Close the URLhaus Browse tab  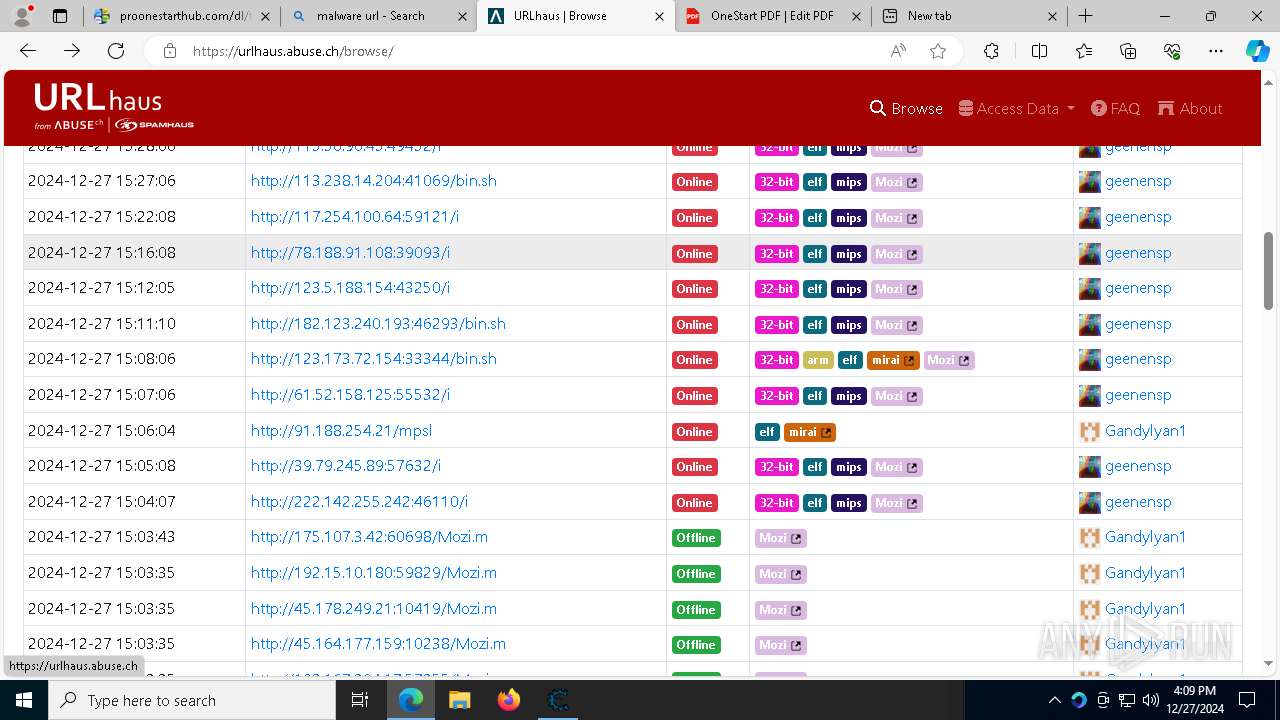[x=659, y=16]
